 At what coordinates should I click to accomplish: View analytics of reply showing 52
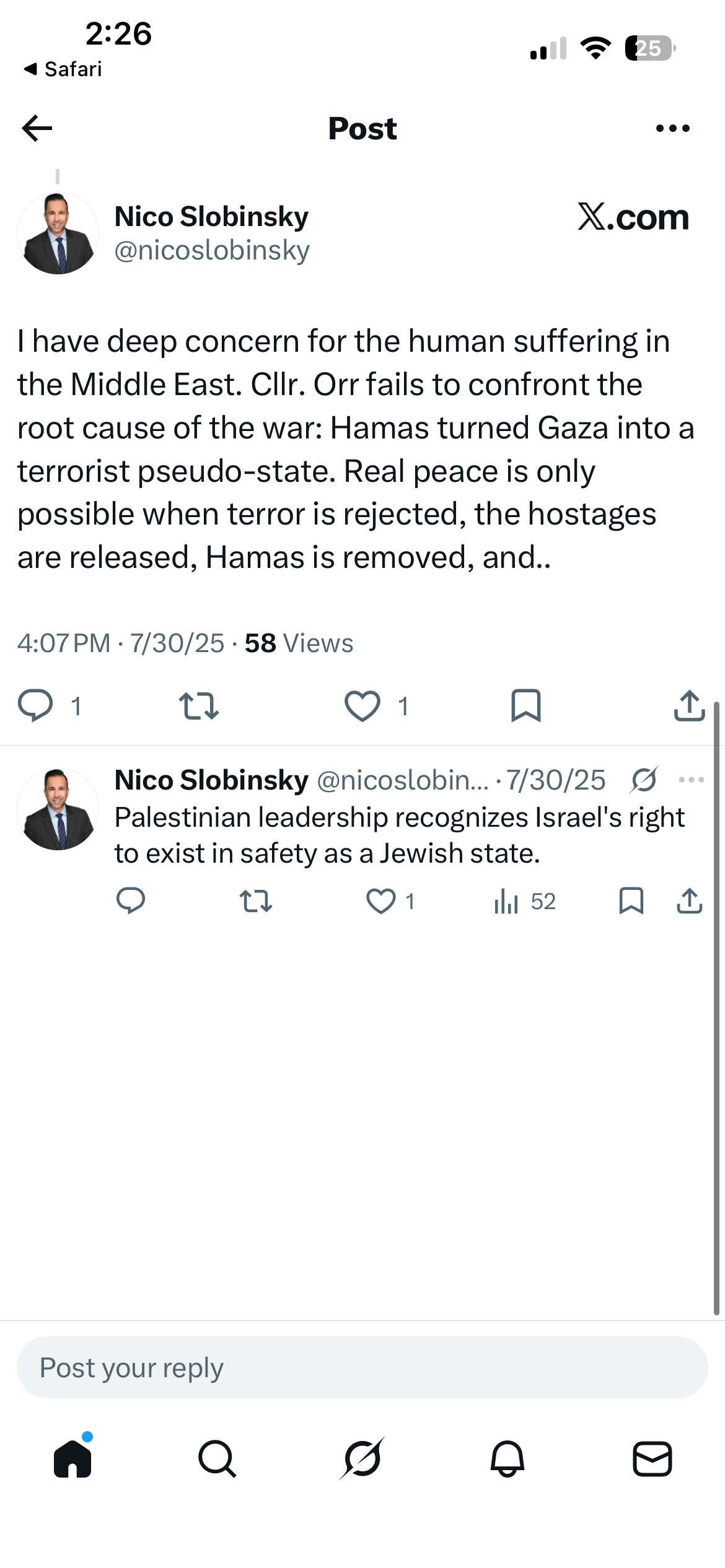pos(525,901)
